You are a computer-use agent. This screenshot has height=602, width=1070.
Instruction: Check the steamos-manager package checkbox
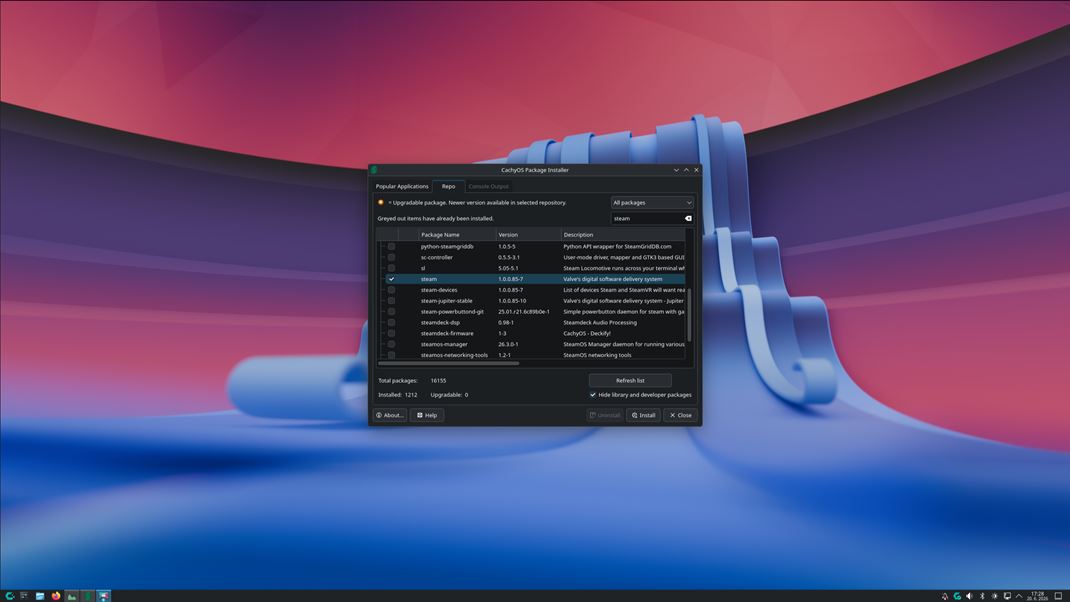pos(392,345)
